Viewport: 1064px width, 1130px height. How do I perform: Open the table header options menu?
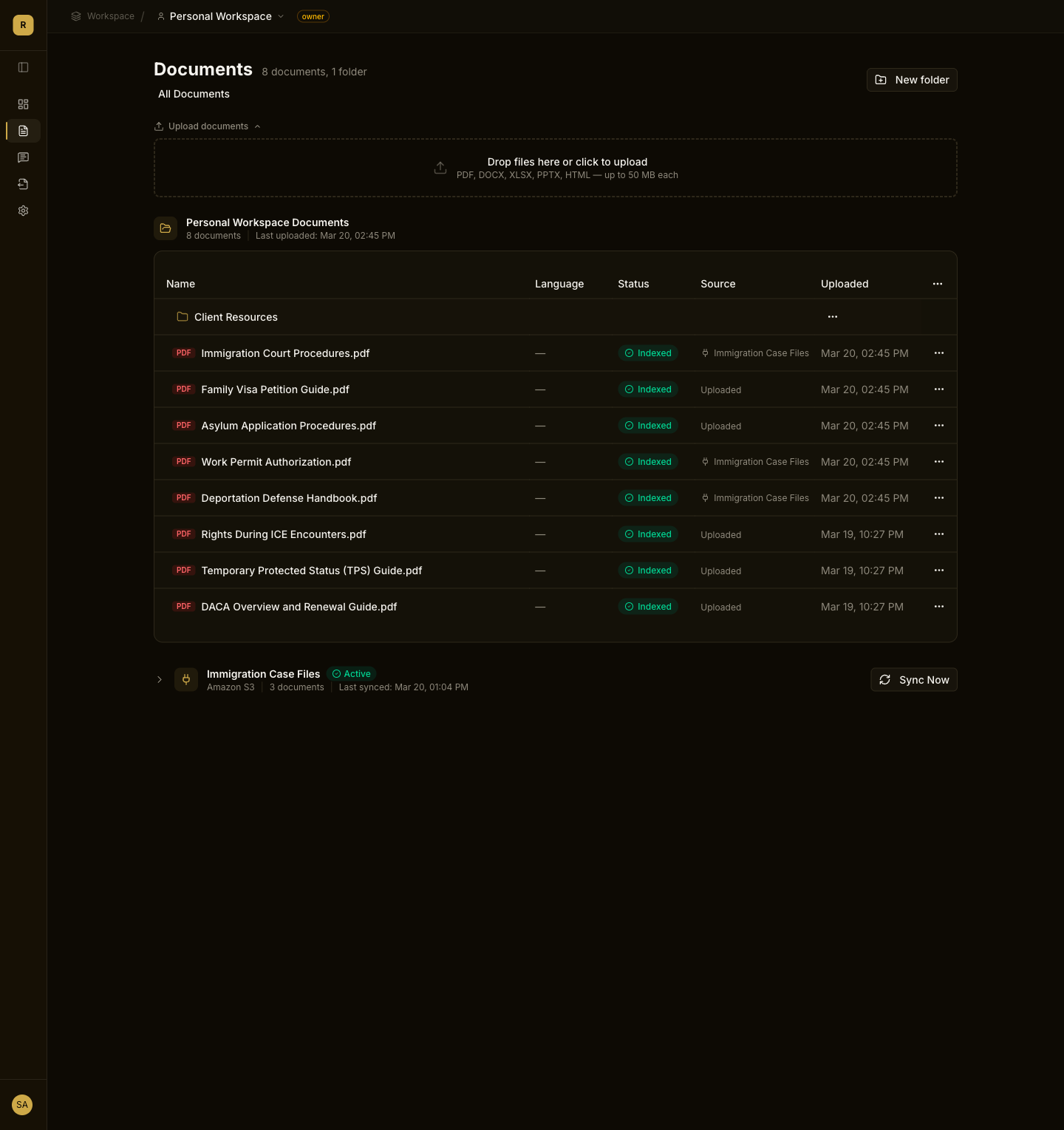(938, 284)
